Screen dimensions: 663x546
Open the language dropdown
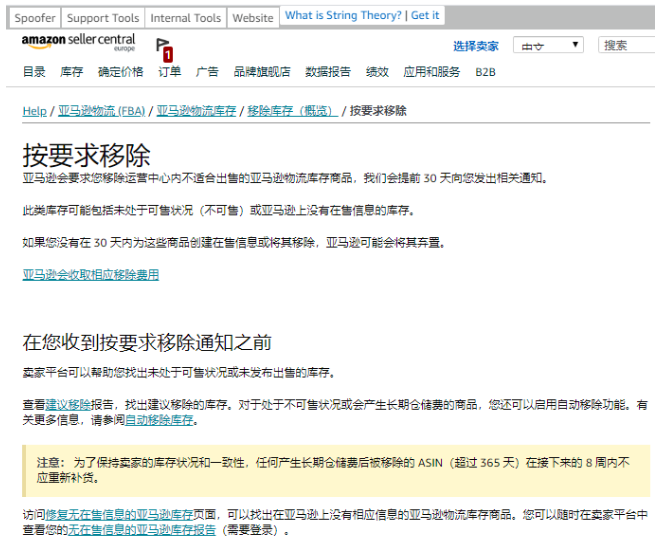pyautogui.click(x=548, y=45)
